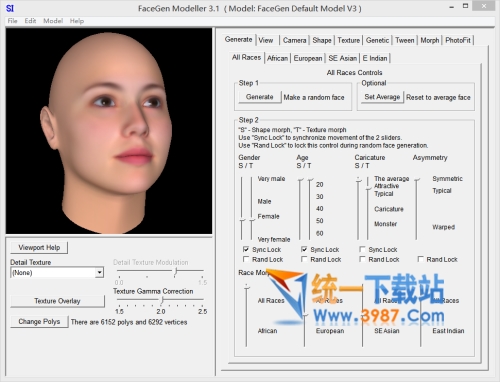Click the SI application icon in title bar
The height and width of the screenshot is (382, 500).
tap(10, 8)
